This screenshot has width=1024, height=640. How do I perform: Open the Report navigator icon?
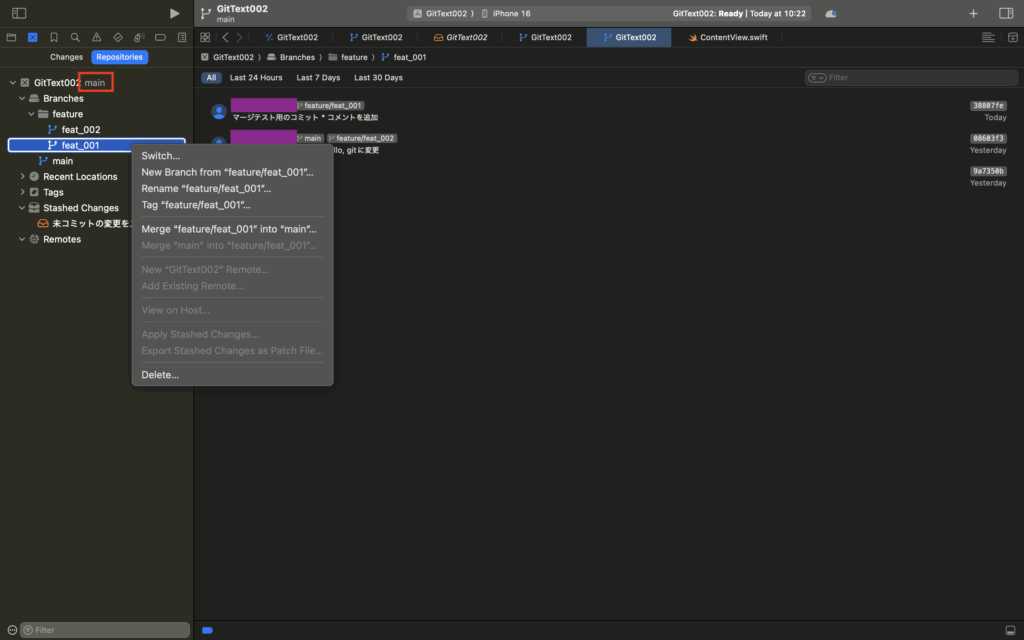(x=182, y=37)
